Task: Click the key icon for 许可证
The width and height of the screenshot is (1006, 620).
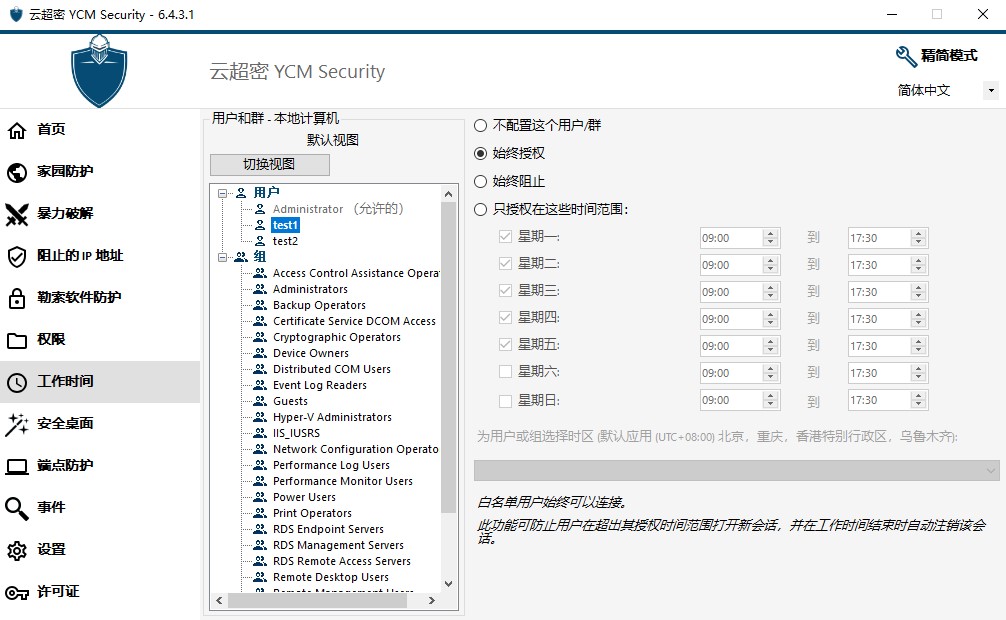Action: pyautogui.click(x=17, y=593)
